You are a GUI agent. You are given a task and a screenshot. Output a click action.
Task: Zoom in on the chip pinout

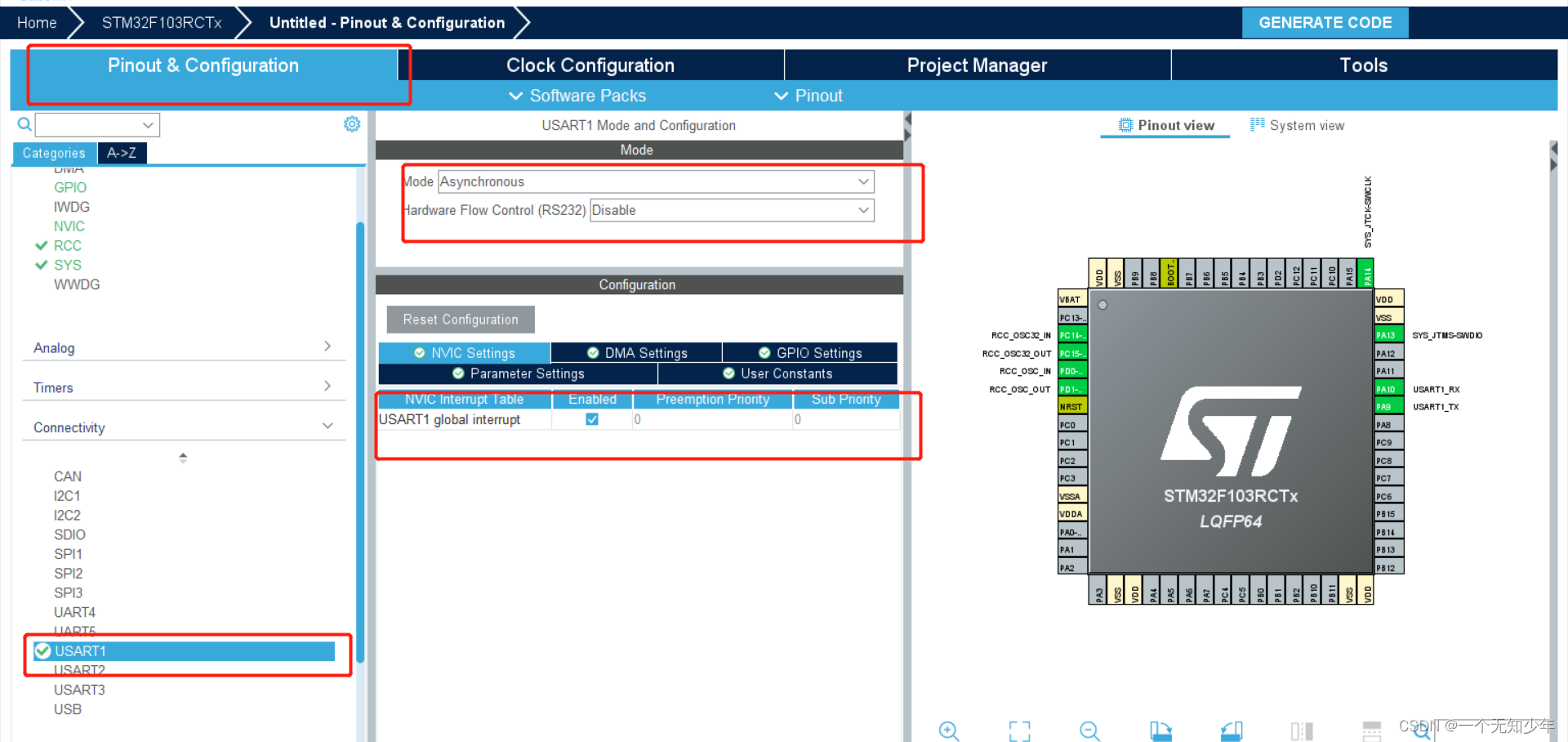(949, 730)
